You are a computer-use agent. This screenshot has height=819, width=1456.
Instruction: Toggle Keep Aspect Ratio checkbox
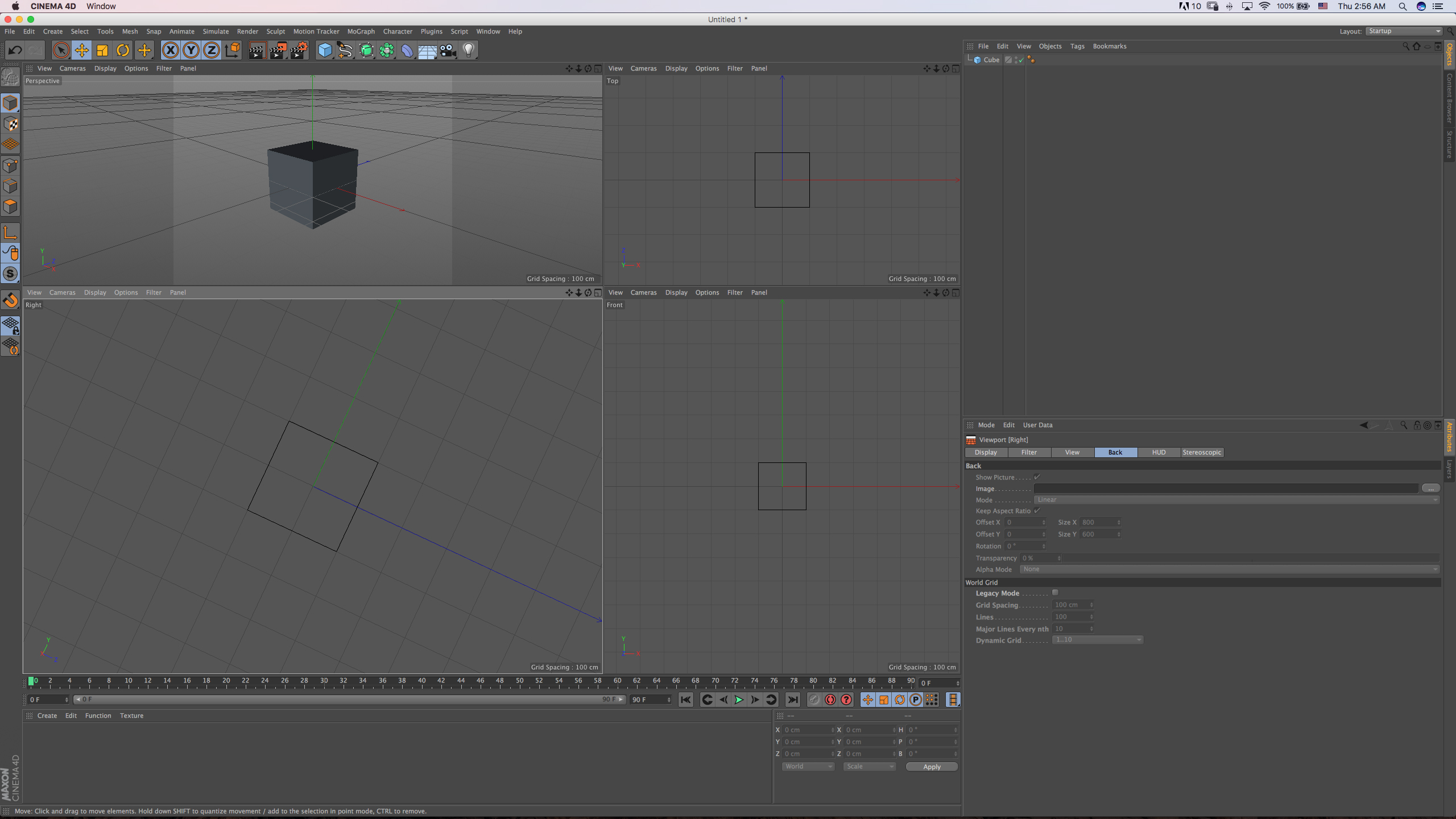1037,510
